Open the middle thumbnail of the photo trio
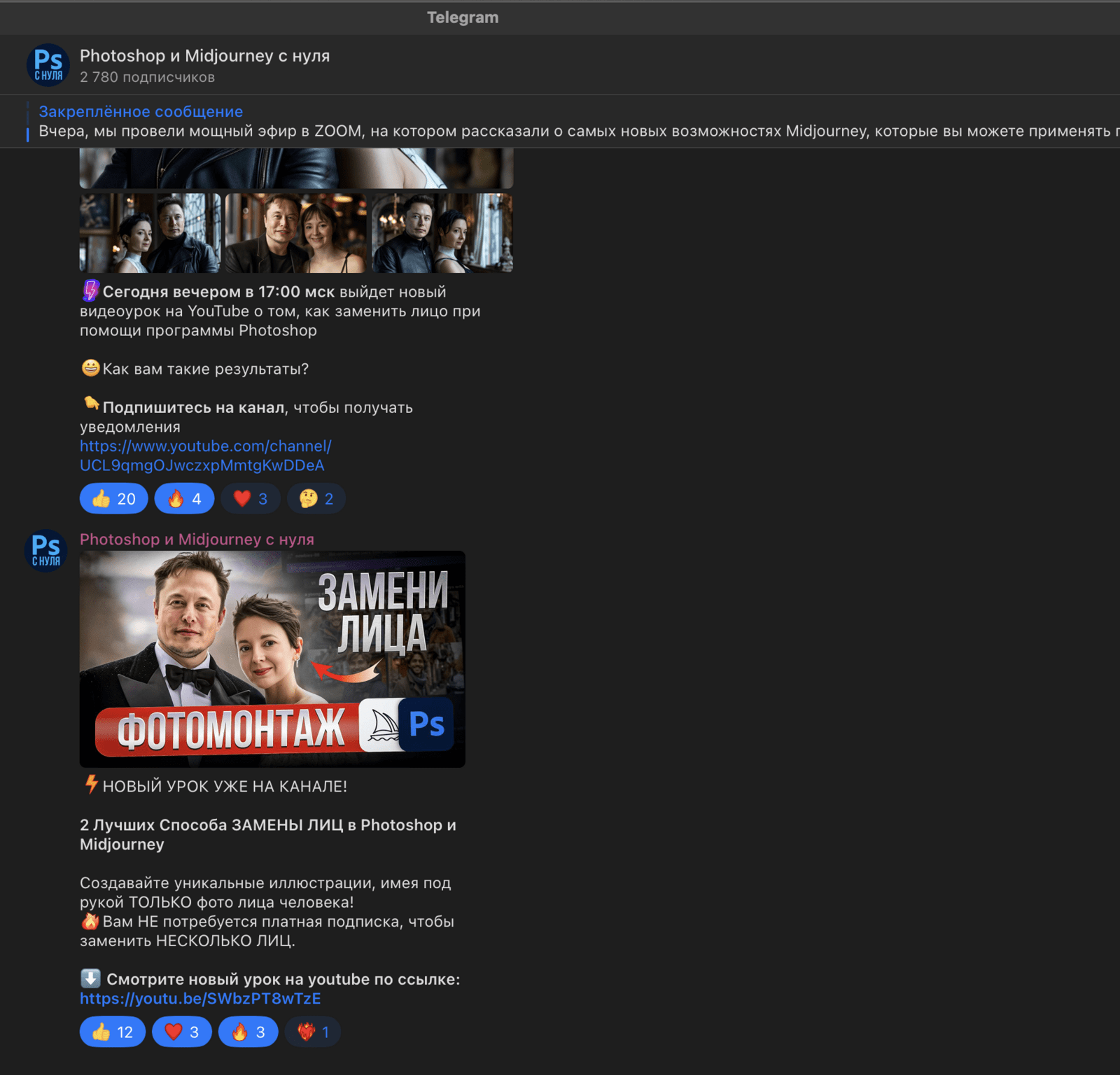The image size is (1120, 1075). (296, 233)
